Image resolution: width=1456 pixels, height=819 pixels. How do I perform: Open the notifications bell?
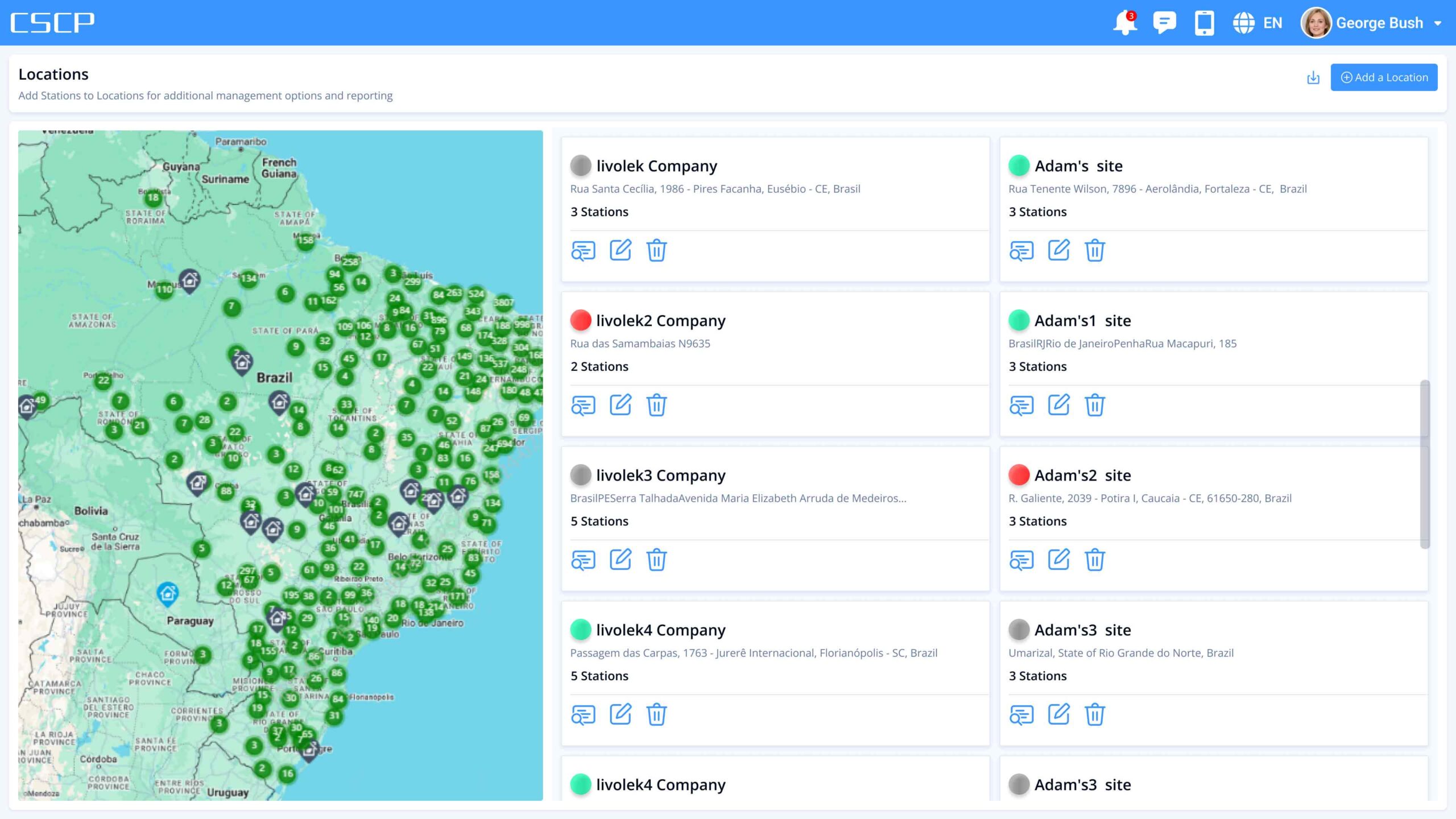1124,23
